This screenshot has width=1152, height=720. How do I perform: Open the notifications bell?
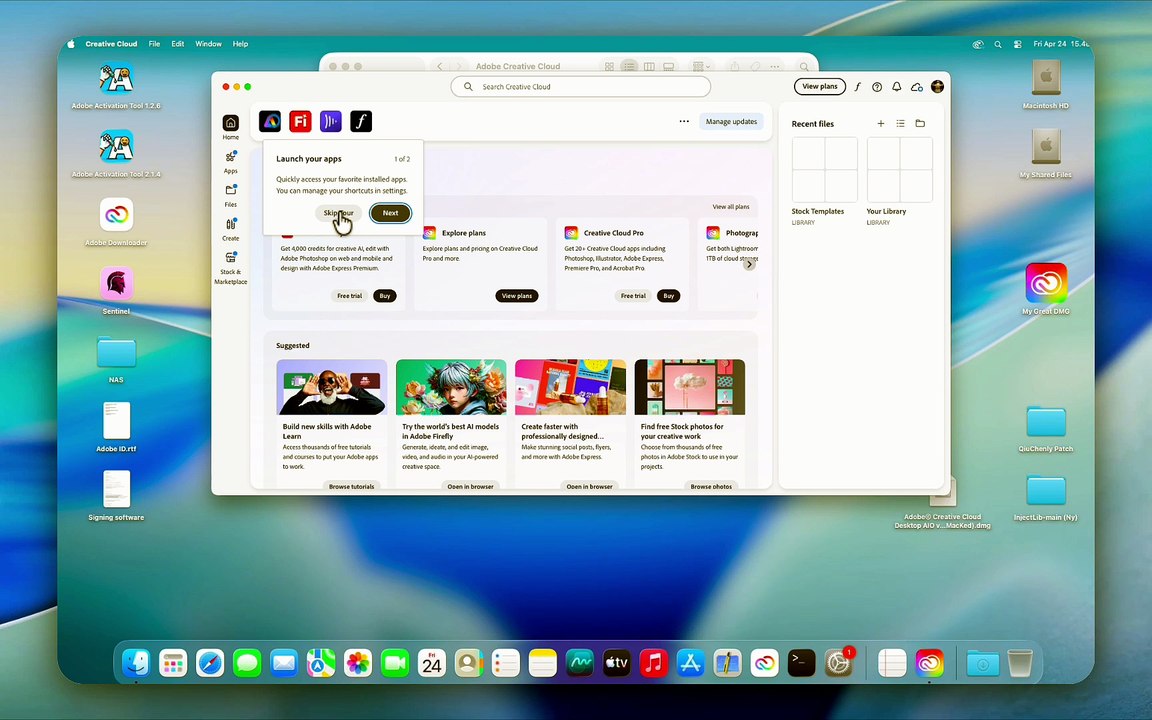[x=897, y=87]
